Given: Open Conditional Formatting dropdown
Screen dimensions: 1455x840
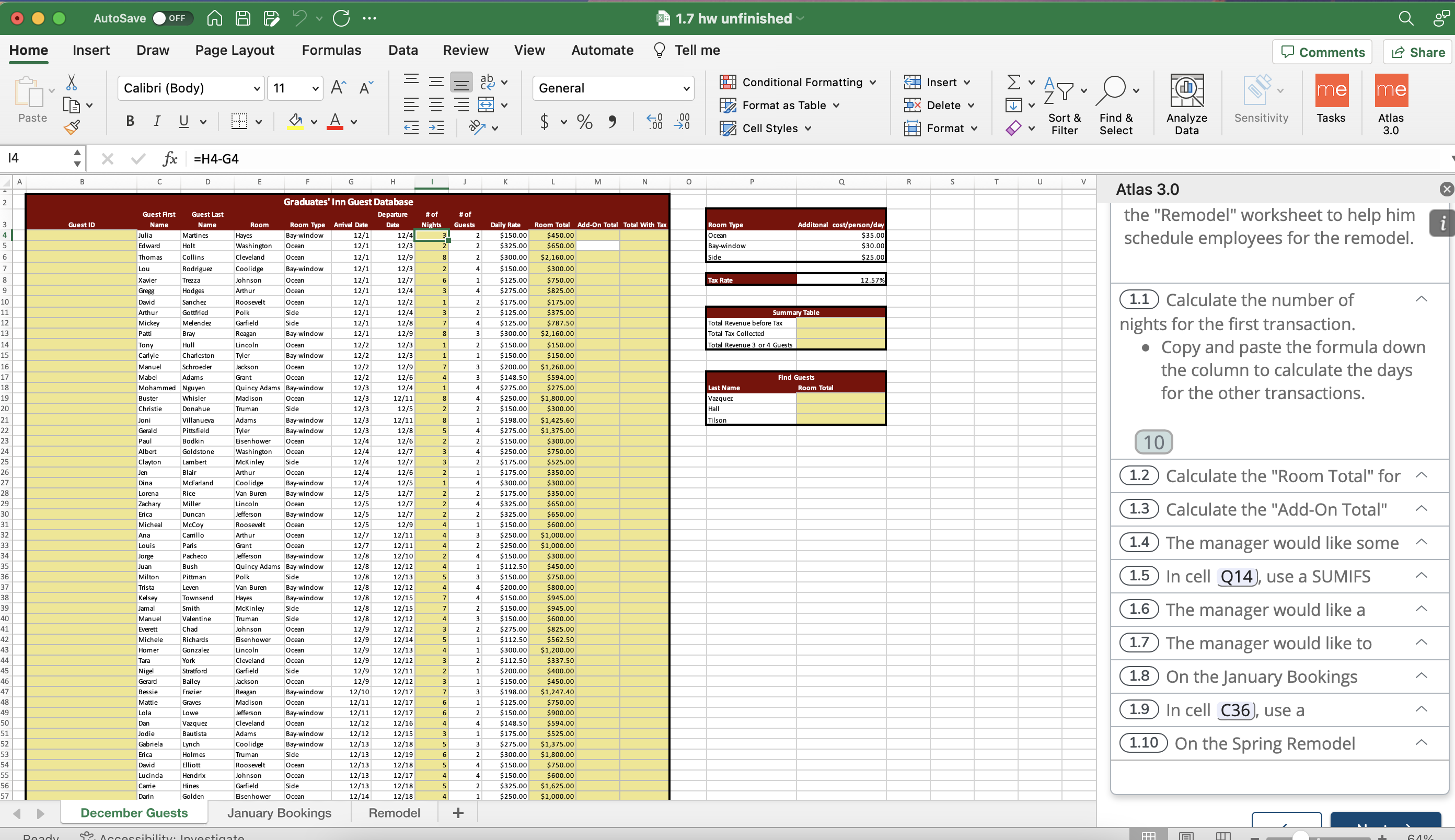Looking at the screenshot, I should [x=798, y=82].
